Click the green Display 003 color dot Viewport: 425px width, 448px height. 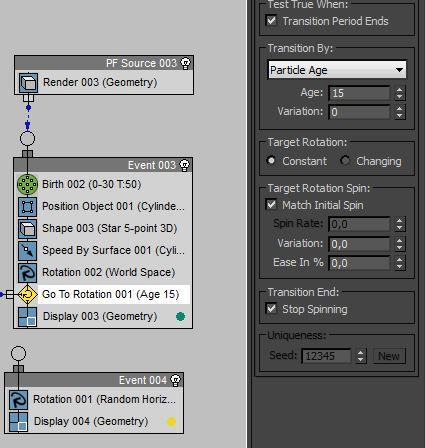coord(180,316)
